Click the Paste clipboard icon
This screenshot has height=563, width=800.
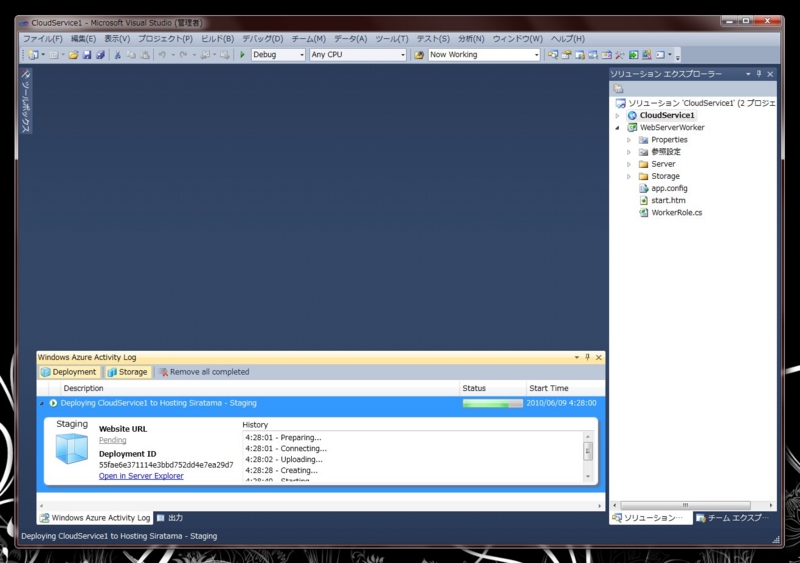[145, 55]
